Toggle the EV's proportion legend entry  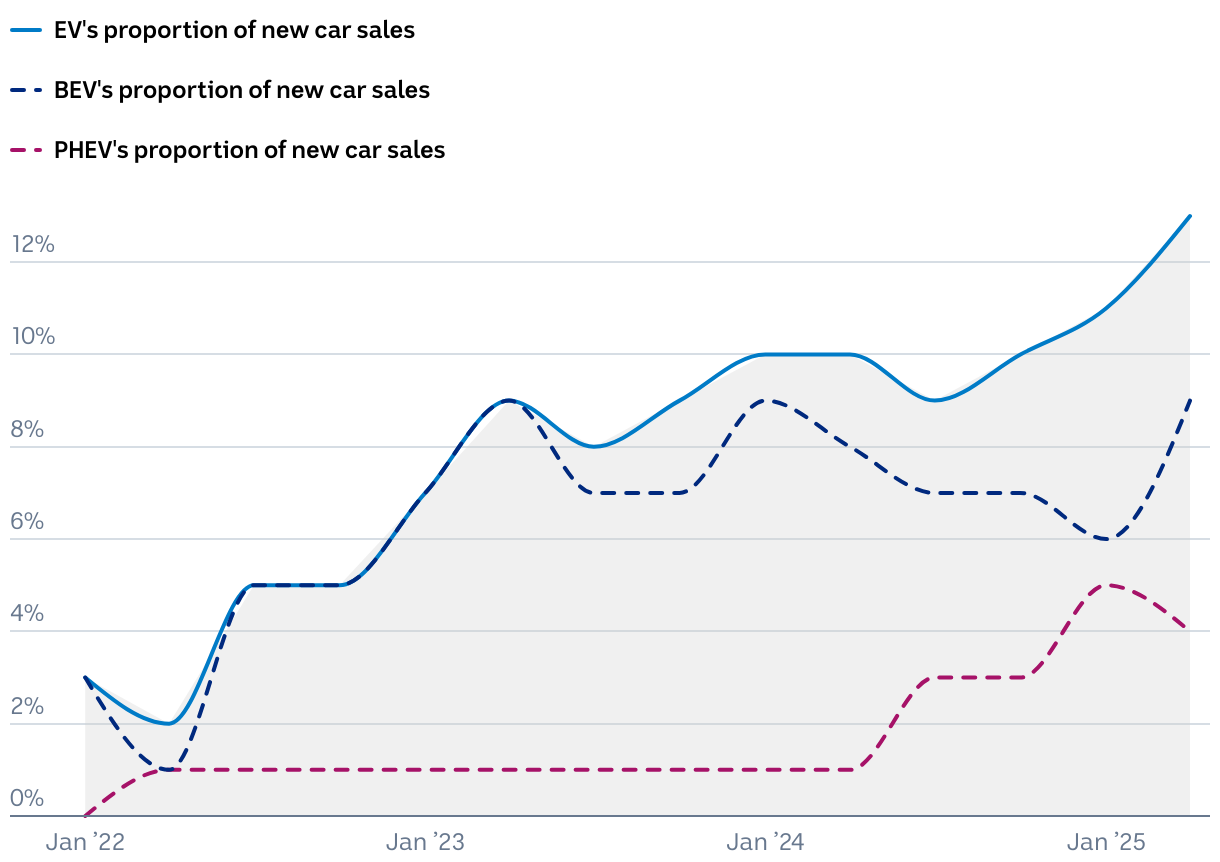tap(234, 30)
